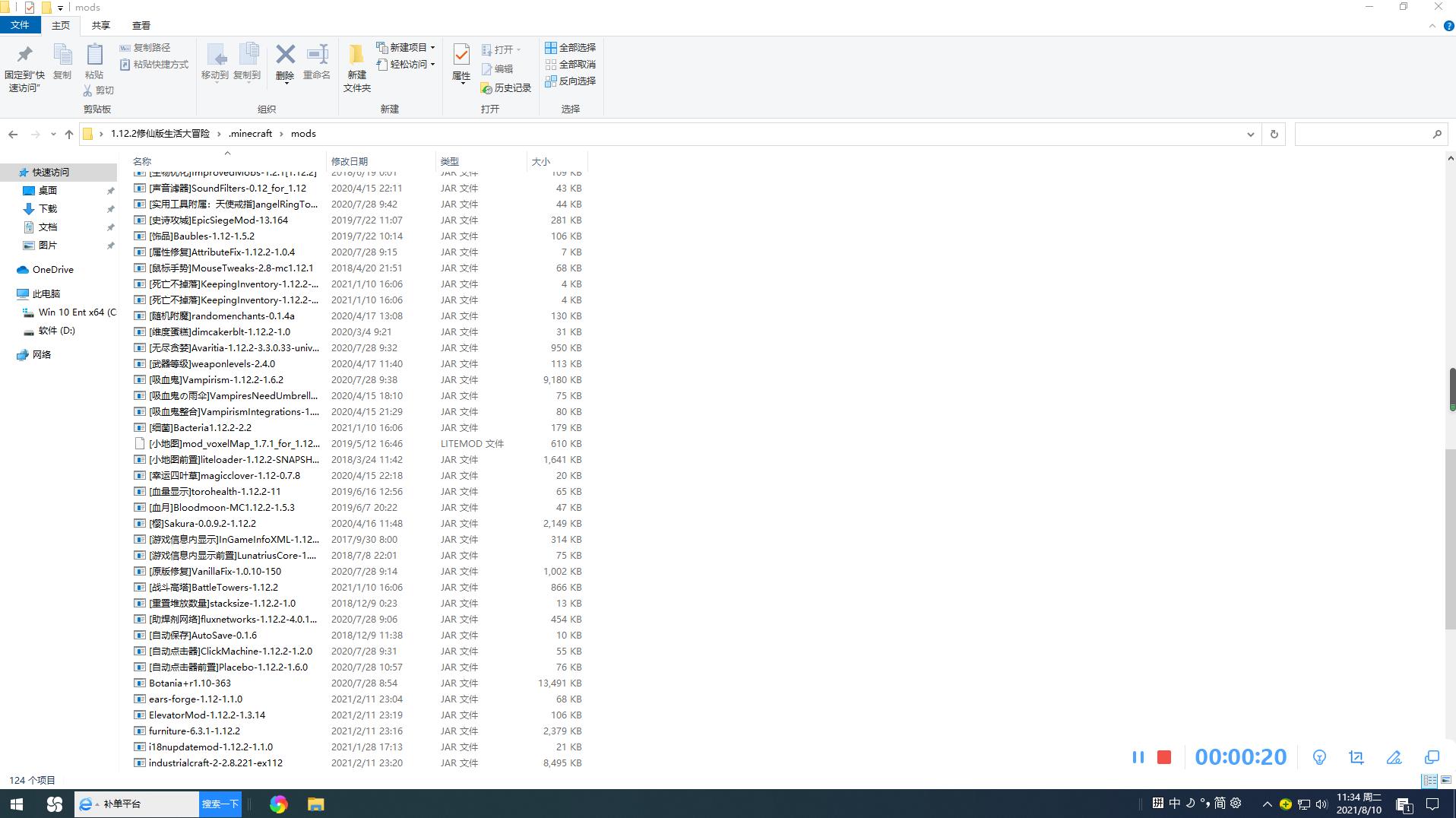The height and width of the screenshot is (818, 1456).
Task: Open Chrome from the taskbar
Action: (x=278, y=804)
